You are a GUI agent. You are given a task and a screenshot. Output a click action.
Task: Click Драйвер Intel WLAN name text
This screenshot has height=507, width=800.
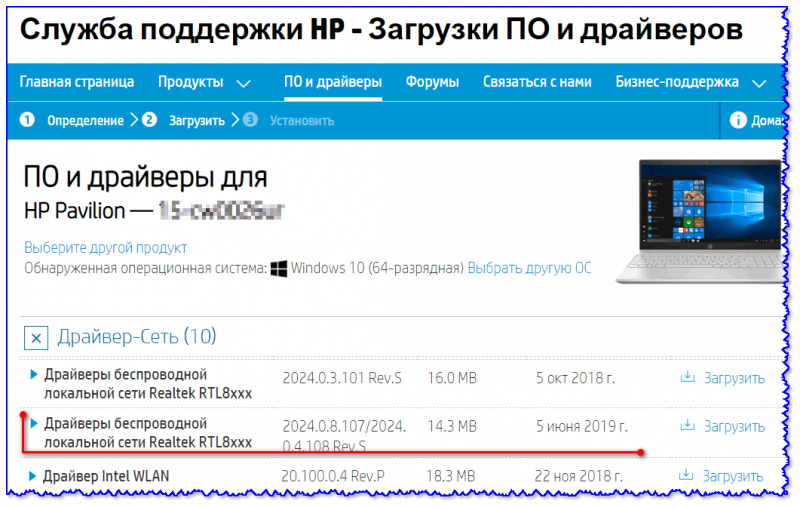click(x=106, y=476)
